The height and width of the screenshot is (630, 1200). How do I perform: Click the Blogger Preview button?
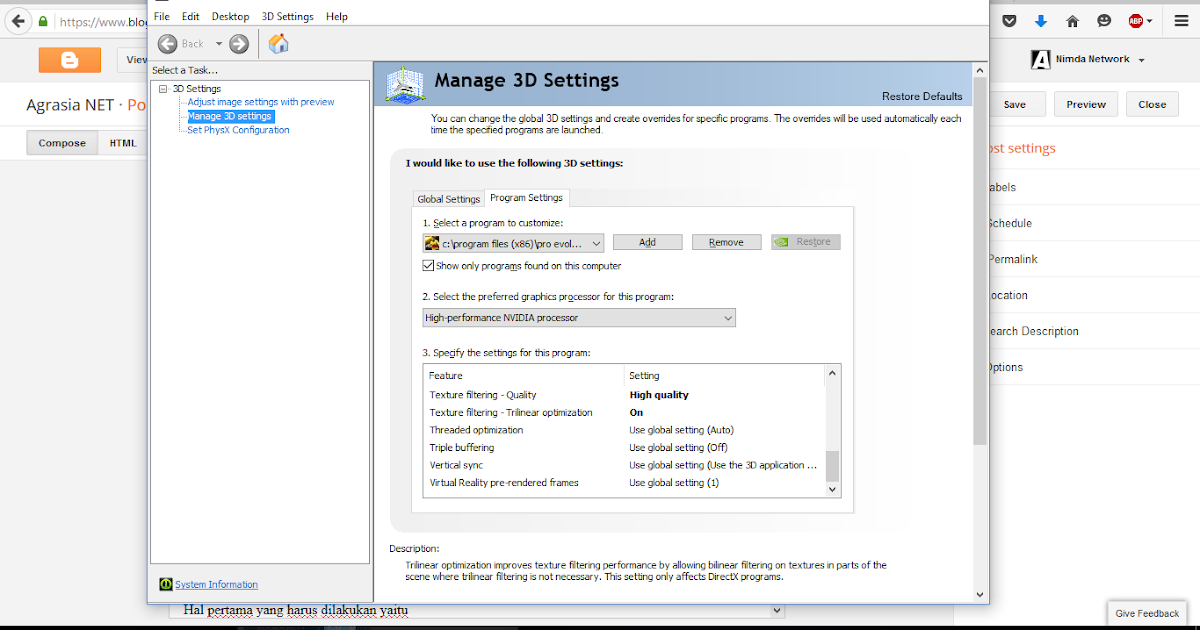[x=1086, y=104]
